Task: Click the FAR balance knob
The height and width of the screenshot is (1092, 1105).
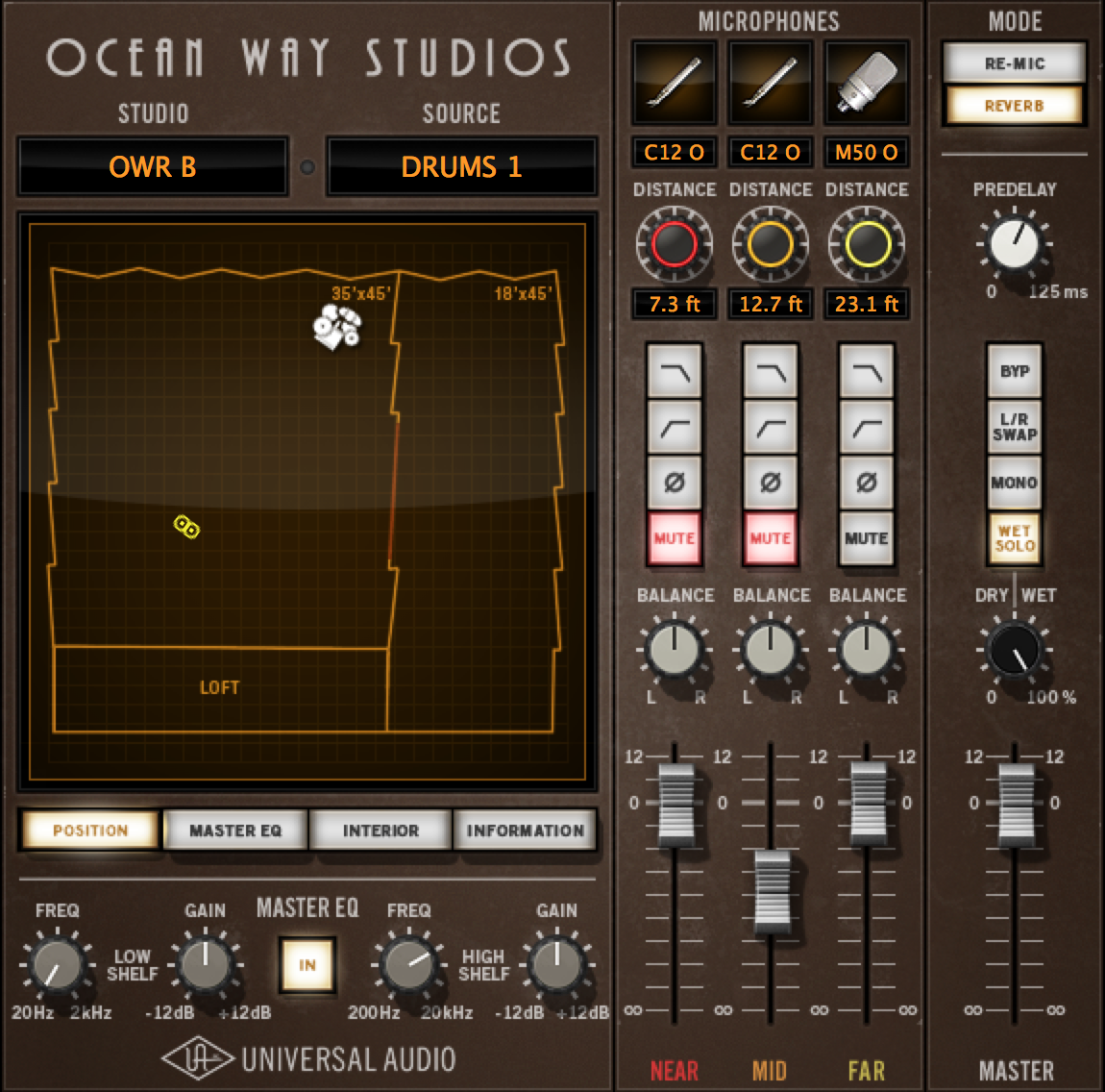Action: pyautogui.click(x=866, y=650)
